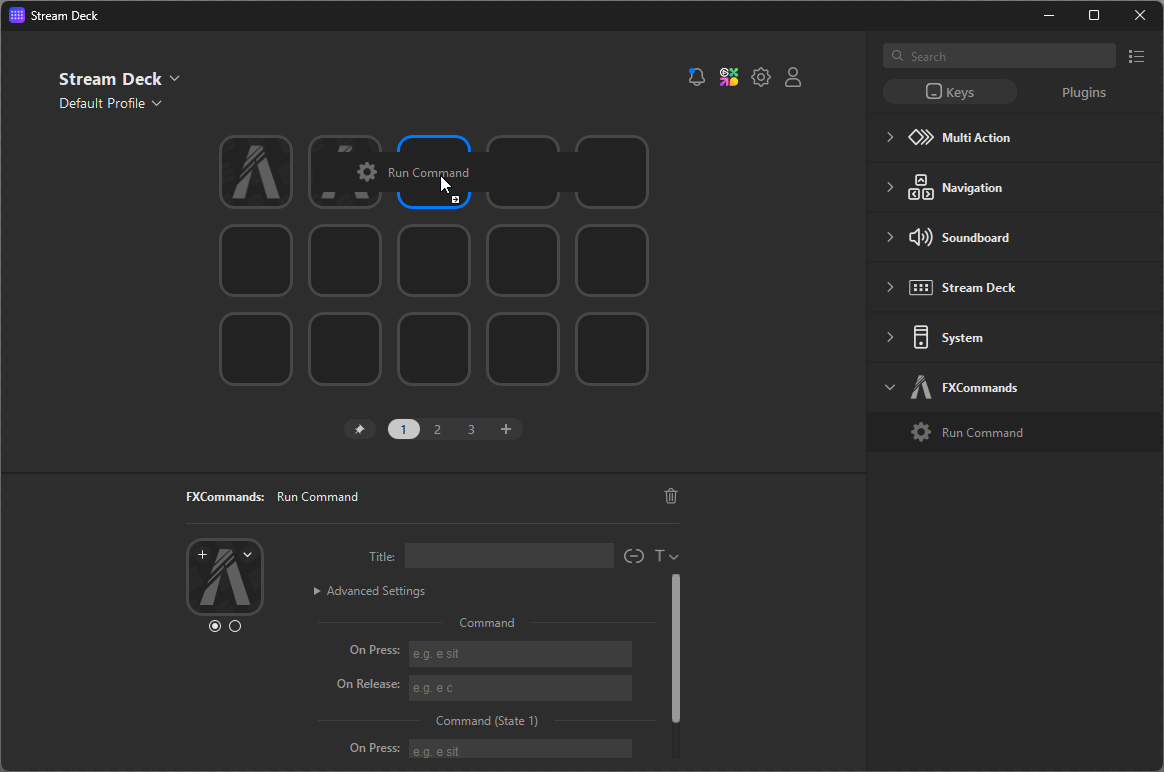Click the list view icon beside search
This screenshot has height=772, width=1164.
point(1136,56)
